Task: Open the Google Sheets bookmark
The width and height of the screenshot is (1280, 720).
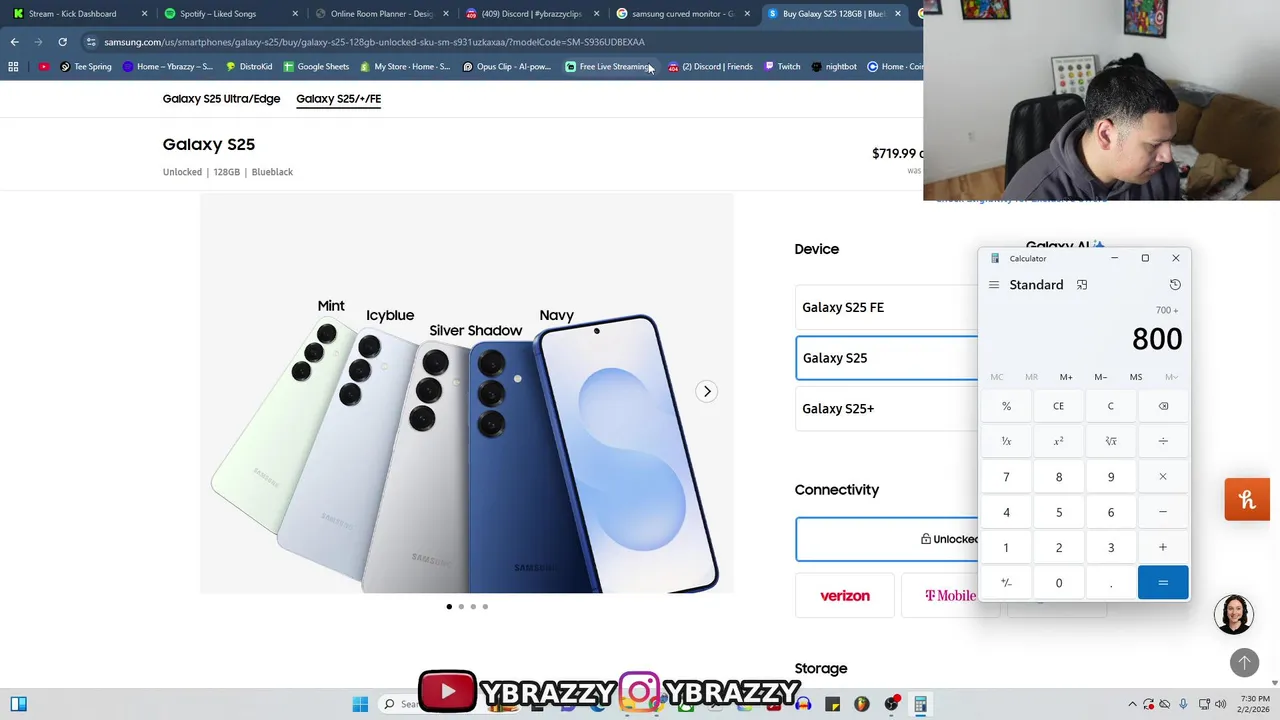Action: (316, 67)
